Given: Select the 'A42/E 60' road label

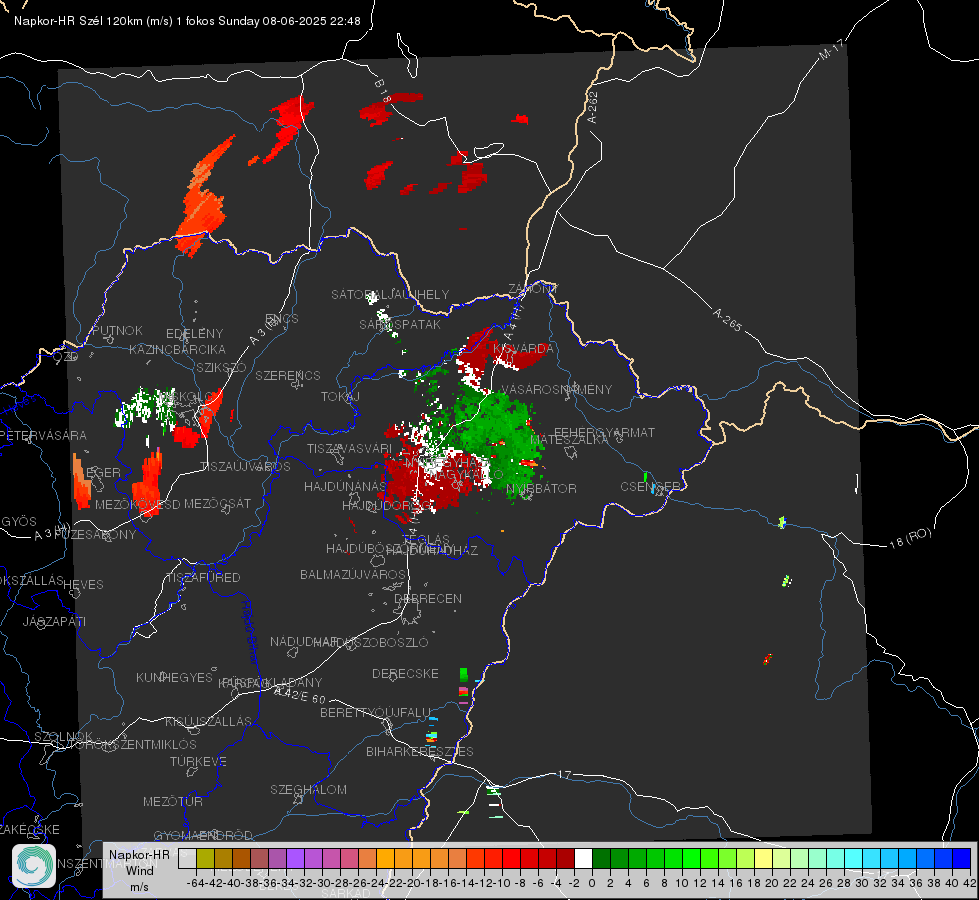Looking at the screenshot, I should point(300,695).
